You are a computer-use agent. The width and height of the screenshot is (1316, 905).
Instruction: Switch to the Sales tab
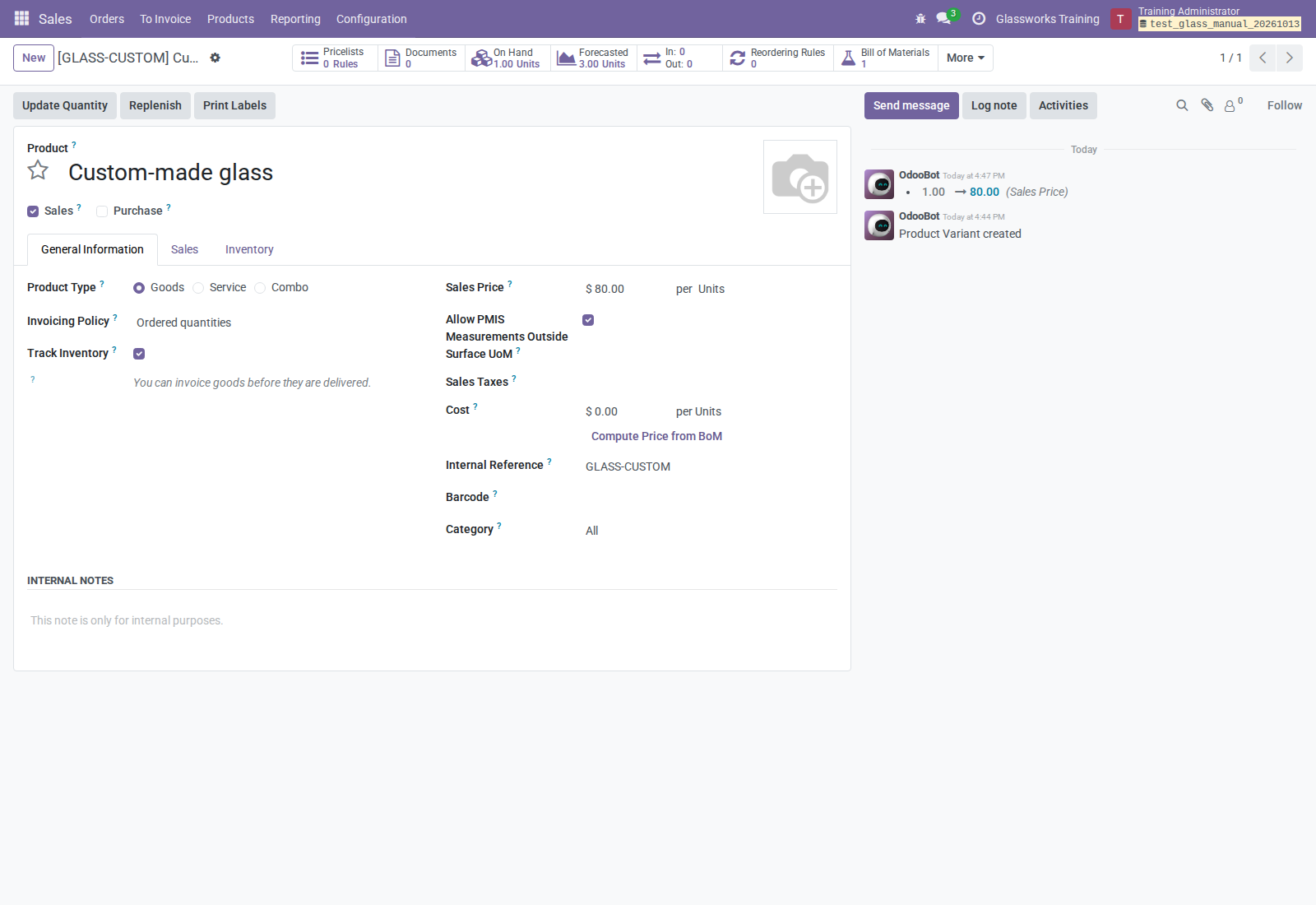(x=184, y=249)
